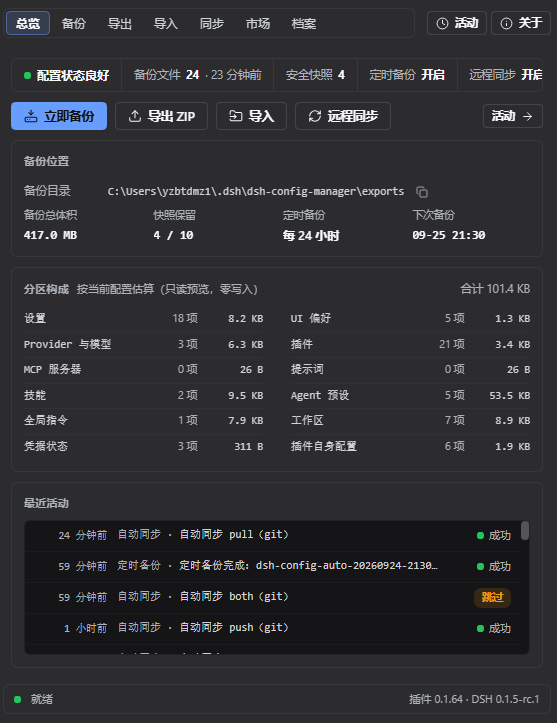Click 安全快照 4 status entry
The height and width of the screenshot is (723, 557).
(315, 75)
